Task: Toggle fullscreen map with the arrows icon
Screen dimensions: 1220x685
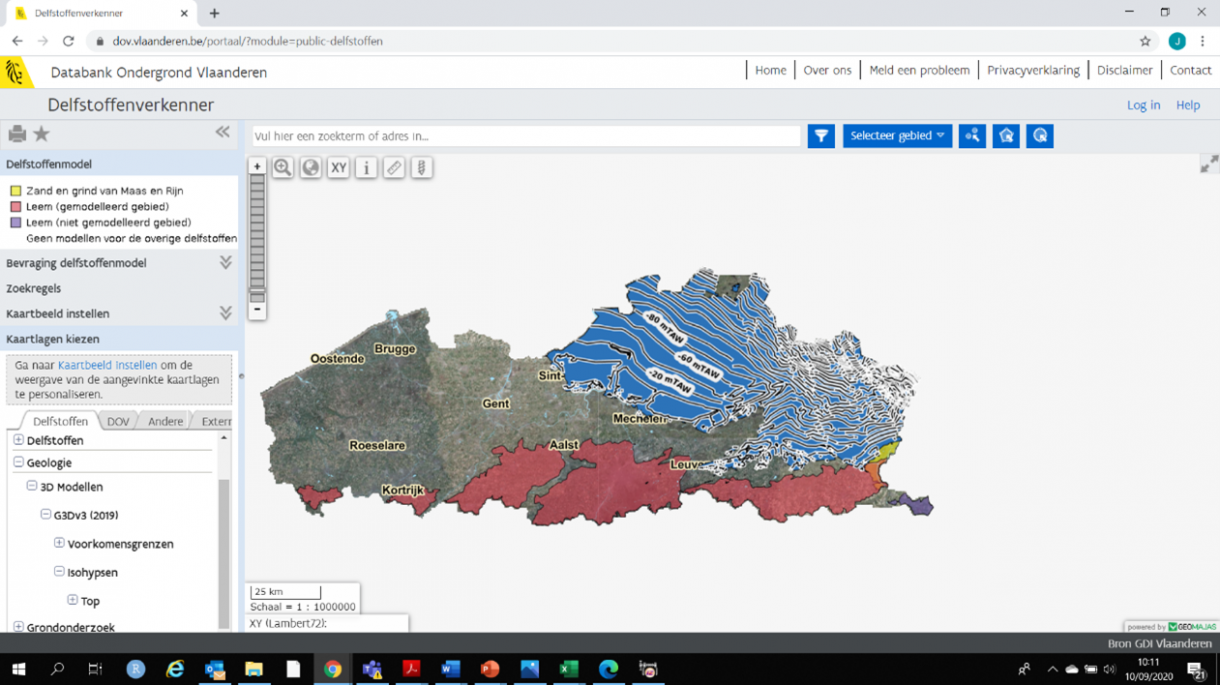Action: pyautogui.click(x=1209, y=164)
